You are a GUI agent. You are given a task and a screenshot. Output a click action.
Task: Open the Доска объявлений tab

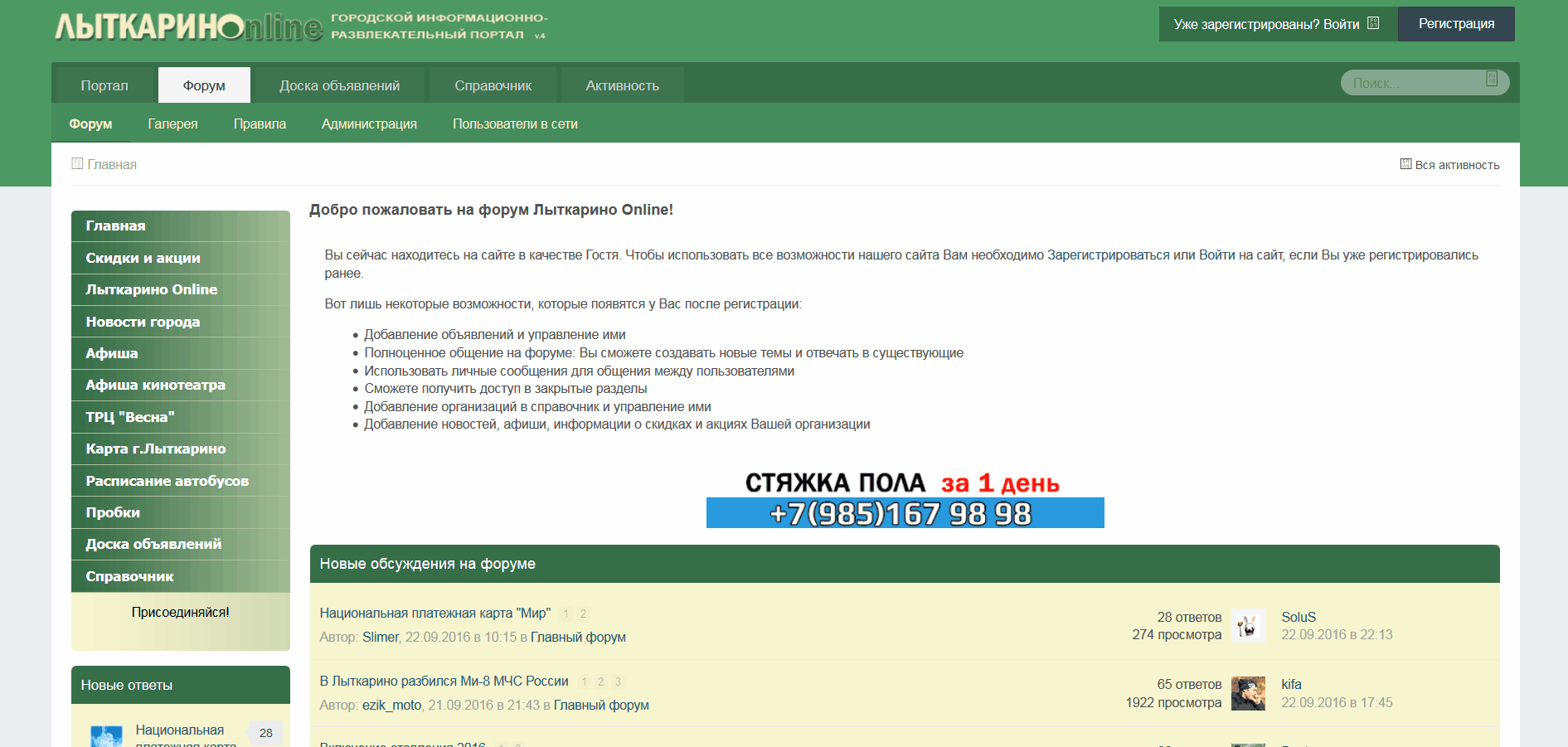click(x=340, y=85)
